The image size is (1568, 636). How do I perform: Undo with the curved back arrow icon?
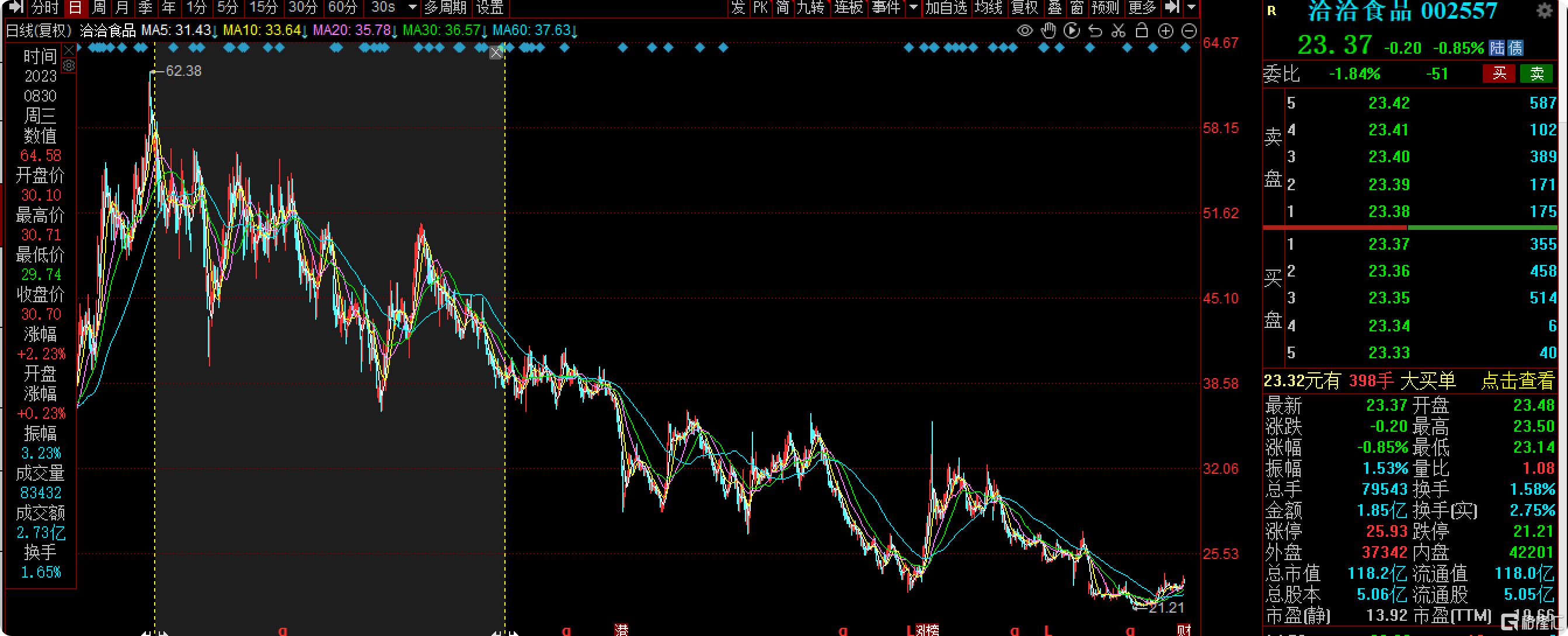pyautogui.click(x=1095, y=30)
